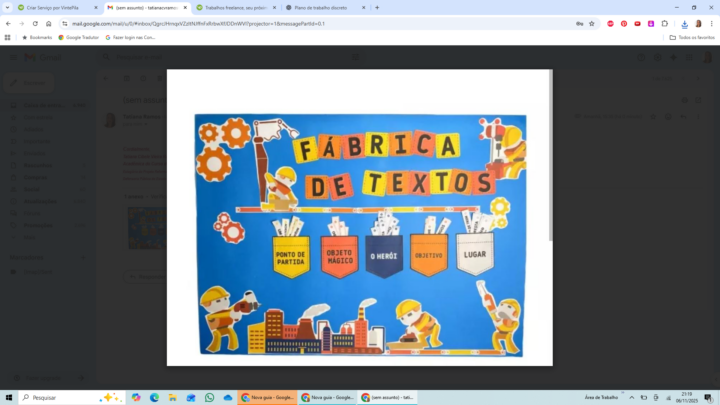Image resolution: width=720 pixels, height=405 pixels.
Task: Open the 'Trabalhos freelance' browser tab
Action: [x=235, y=7]
